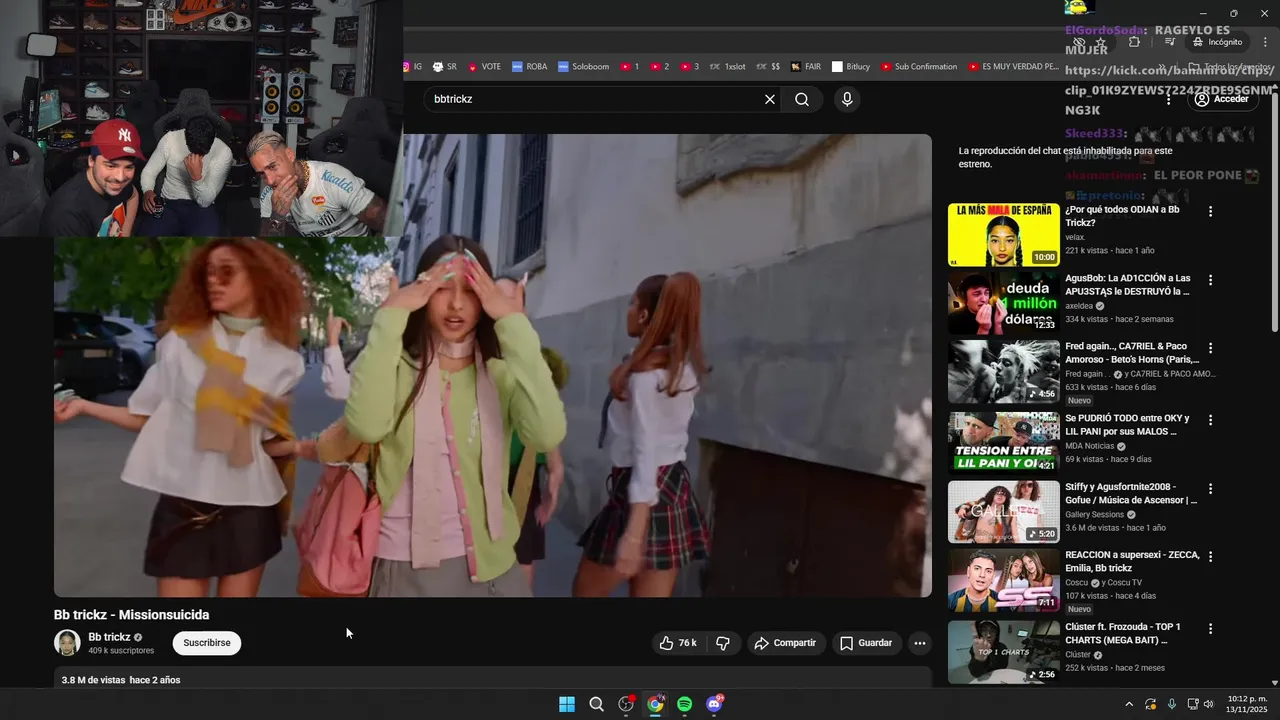1280x720 pixels.
Task: Open Chrome extensions puzzle icon
Action: click(x=1134, y=42)
